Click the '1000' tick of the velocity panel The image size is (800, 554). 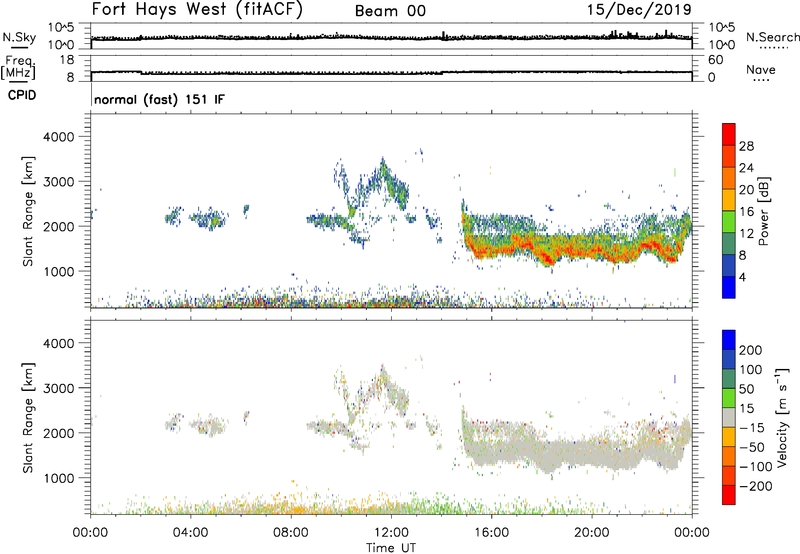coord(58,478)
